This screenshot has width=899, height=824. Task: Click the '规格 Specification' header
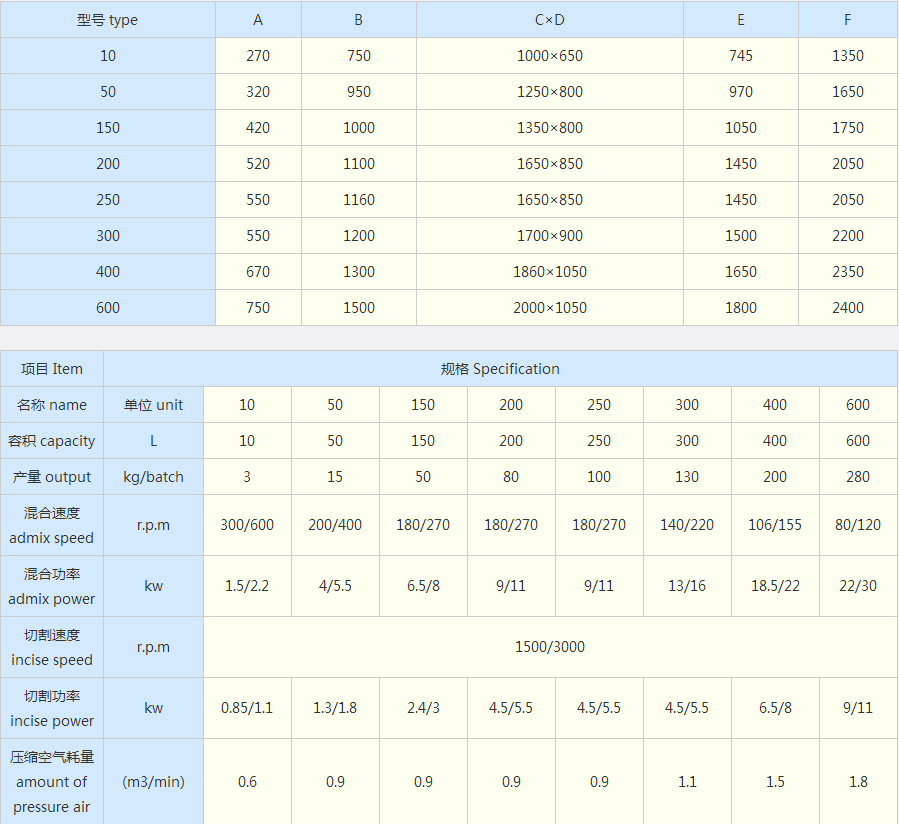coord(500,369)
